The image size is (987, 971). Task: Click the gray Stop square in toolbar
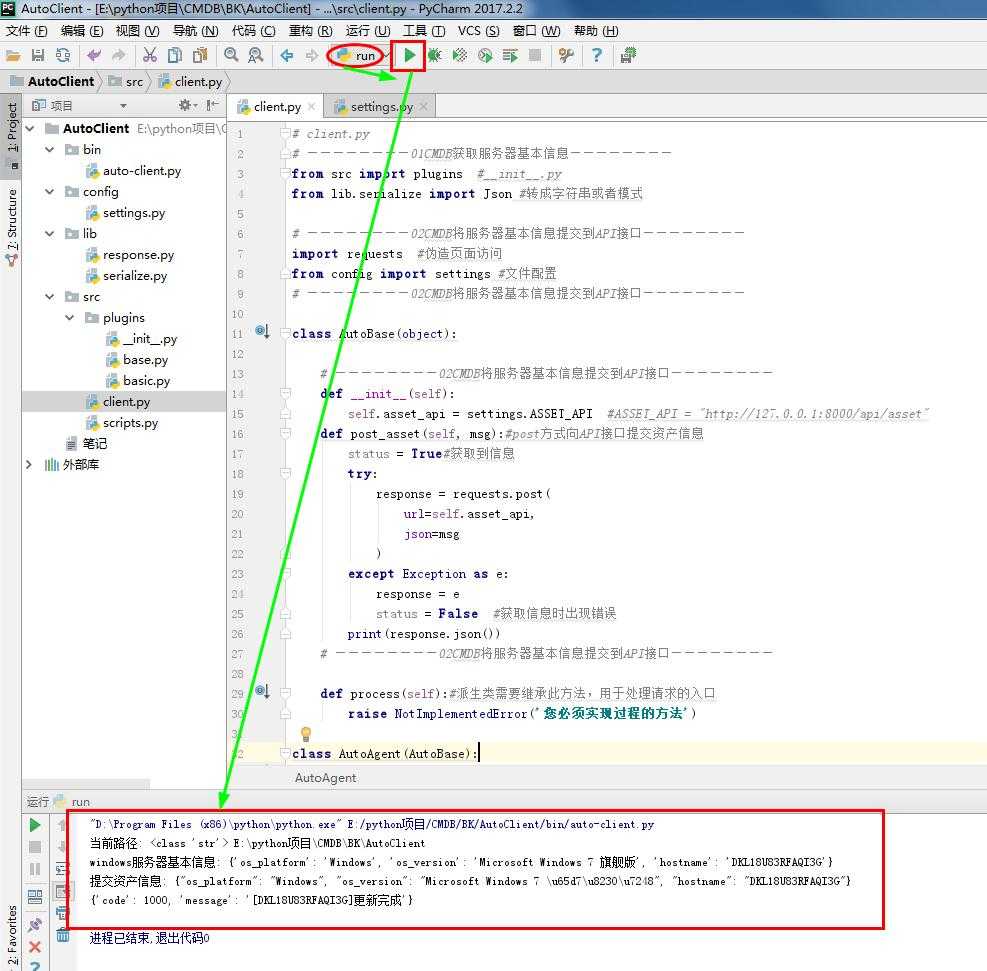coord(535,55)
